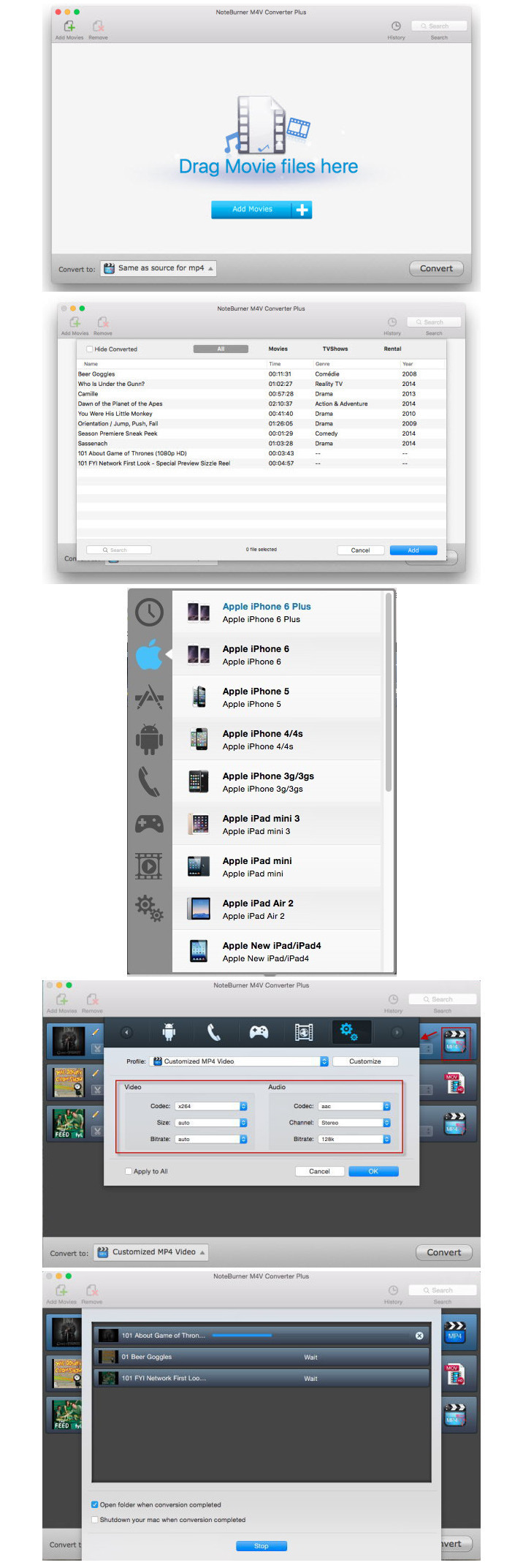Click Customize button beside Profile
Screen dimensions: 523x1568
[x=365, y=1061]
